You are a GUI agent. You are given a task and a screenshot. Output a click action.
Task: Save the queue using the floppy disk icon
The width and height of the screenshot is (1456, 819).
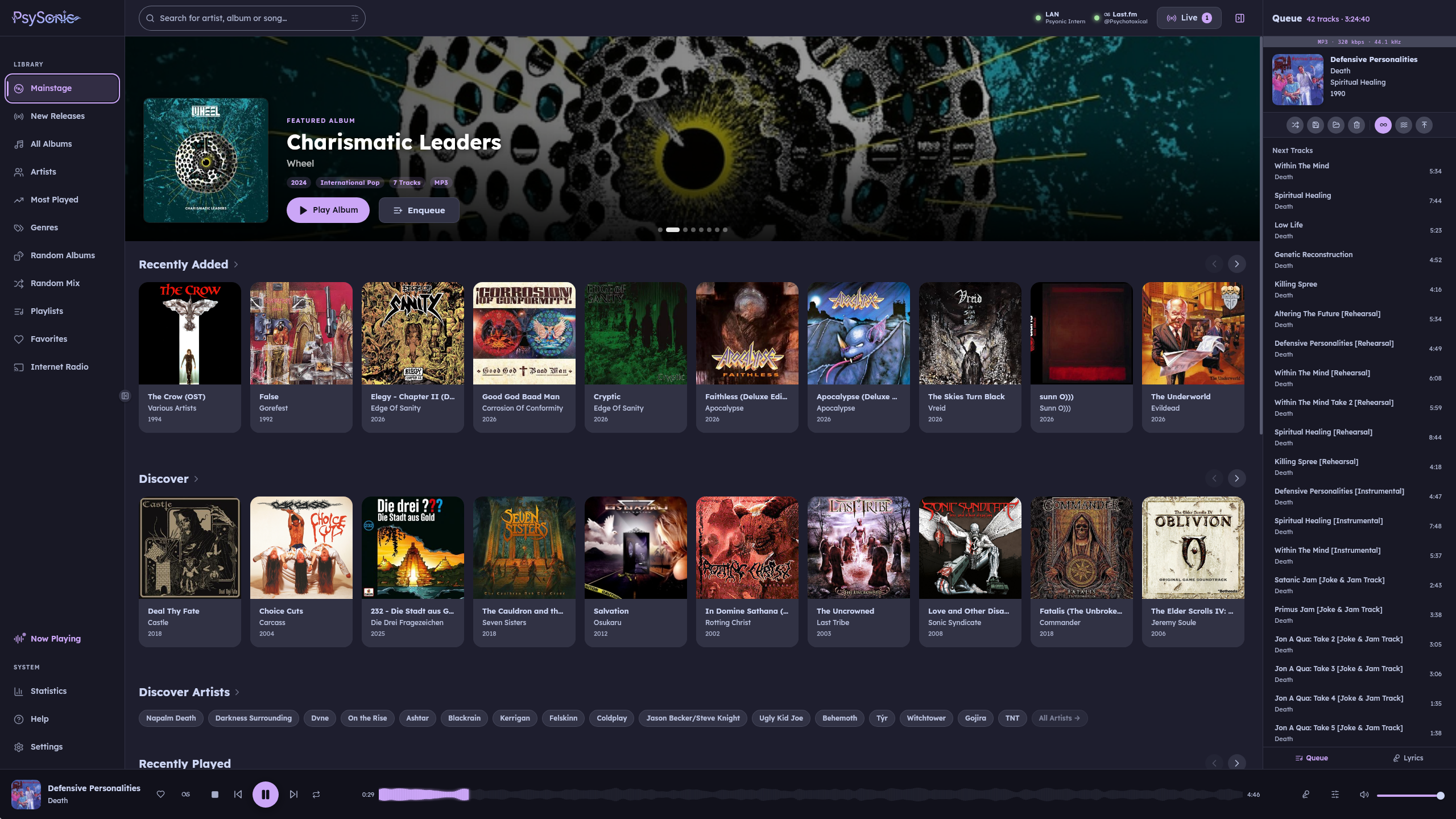coord(1316,125)
